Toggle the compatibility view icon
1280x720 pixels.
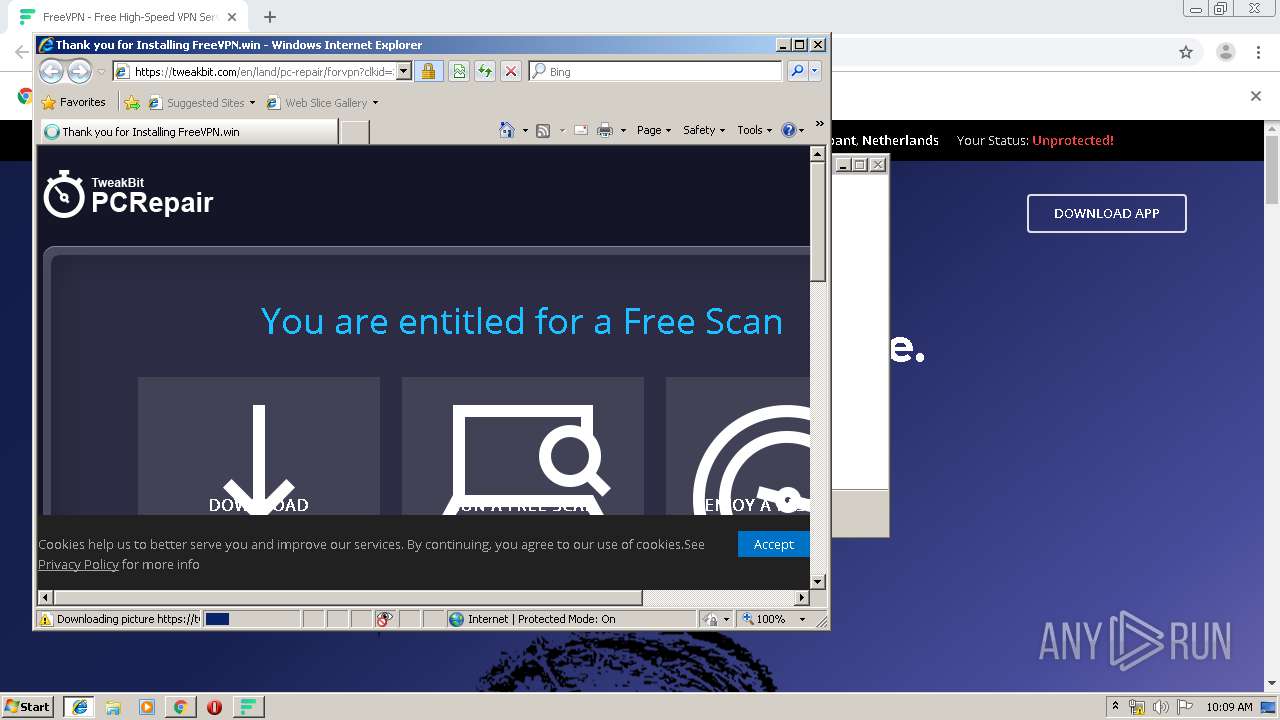click(458, 72)
